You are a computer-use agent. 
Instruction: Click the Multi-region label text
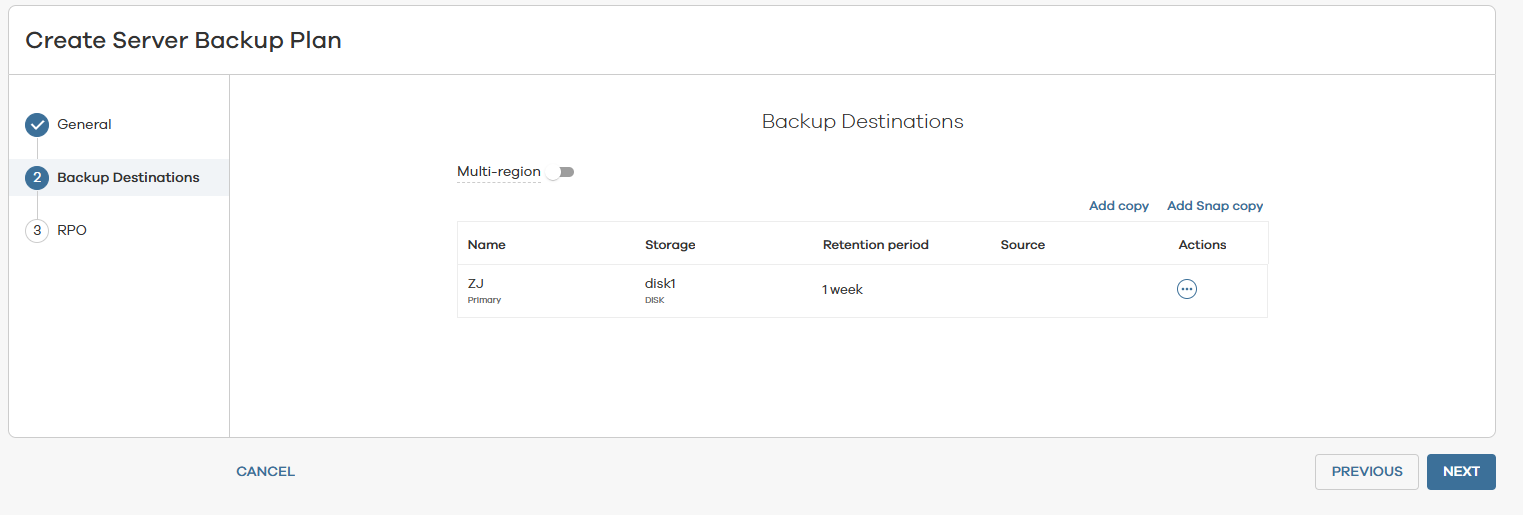[x=498, y=172]
